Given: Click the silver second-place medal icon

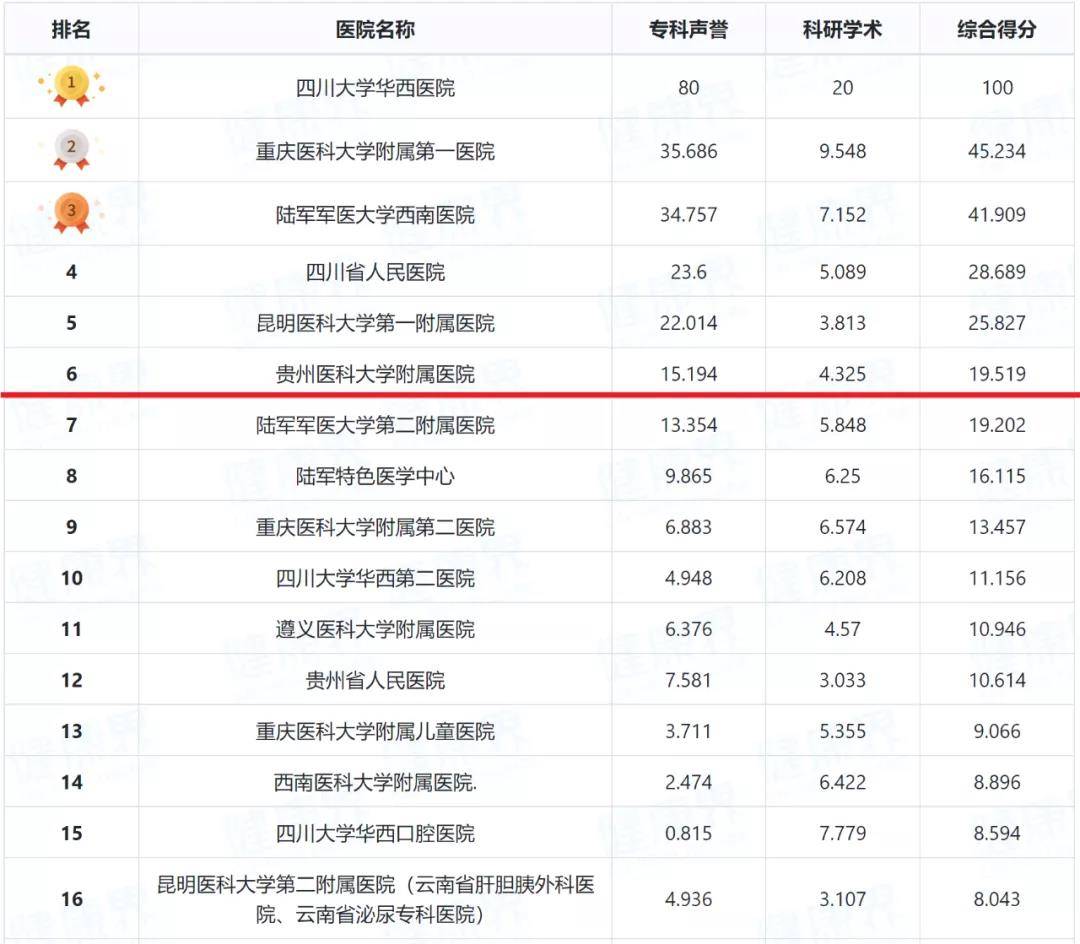Looking at the screenshot, I should pos(71,150).
